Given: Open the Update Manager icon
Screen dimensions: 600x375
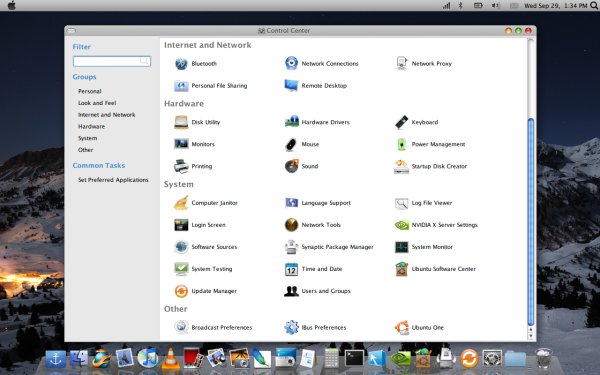Looking at the screenshot, I should (x=181, y=291).
